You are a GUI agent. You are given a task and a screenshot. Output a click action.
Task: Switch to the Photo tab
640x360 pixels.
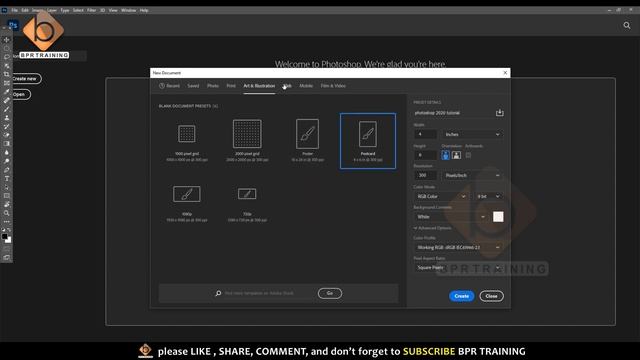pyautogui.click(x=213, y=86)
